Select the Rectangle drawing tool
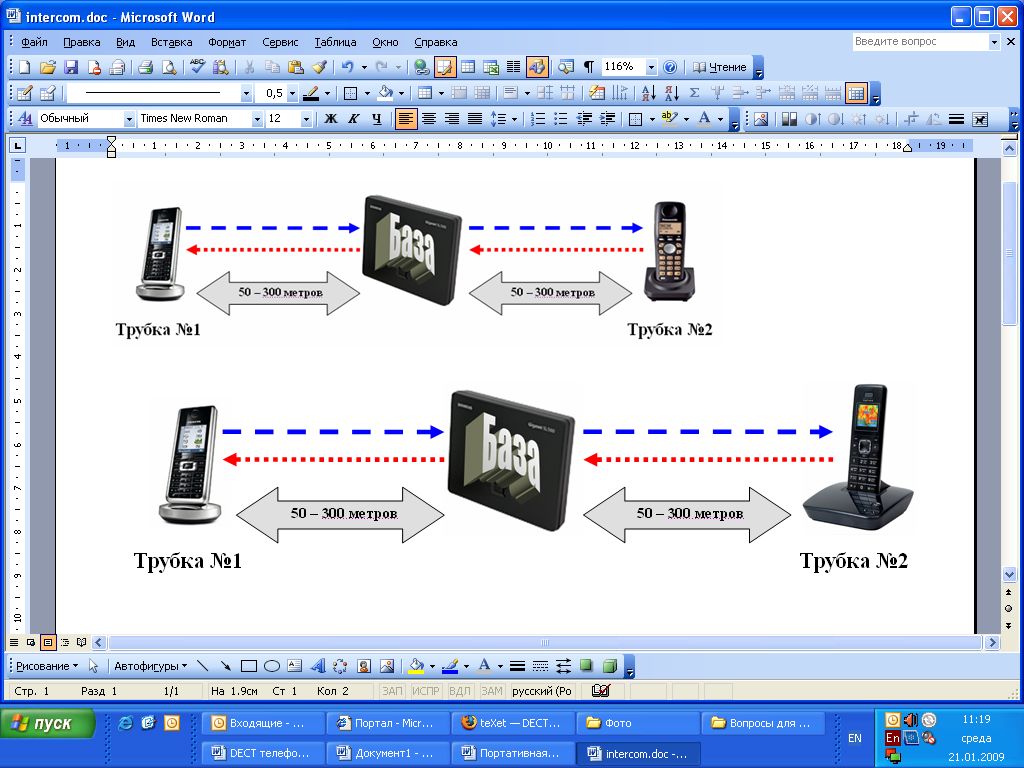1024x768 pixels. [249, 666]
